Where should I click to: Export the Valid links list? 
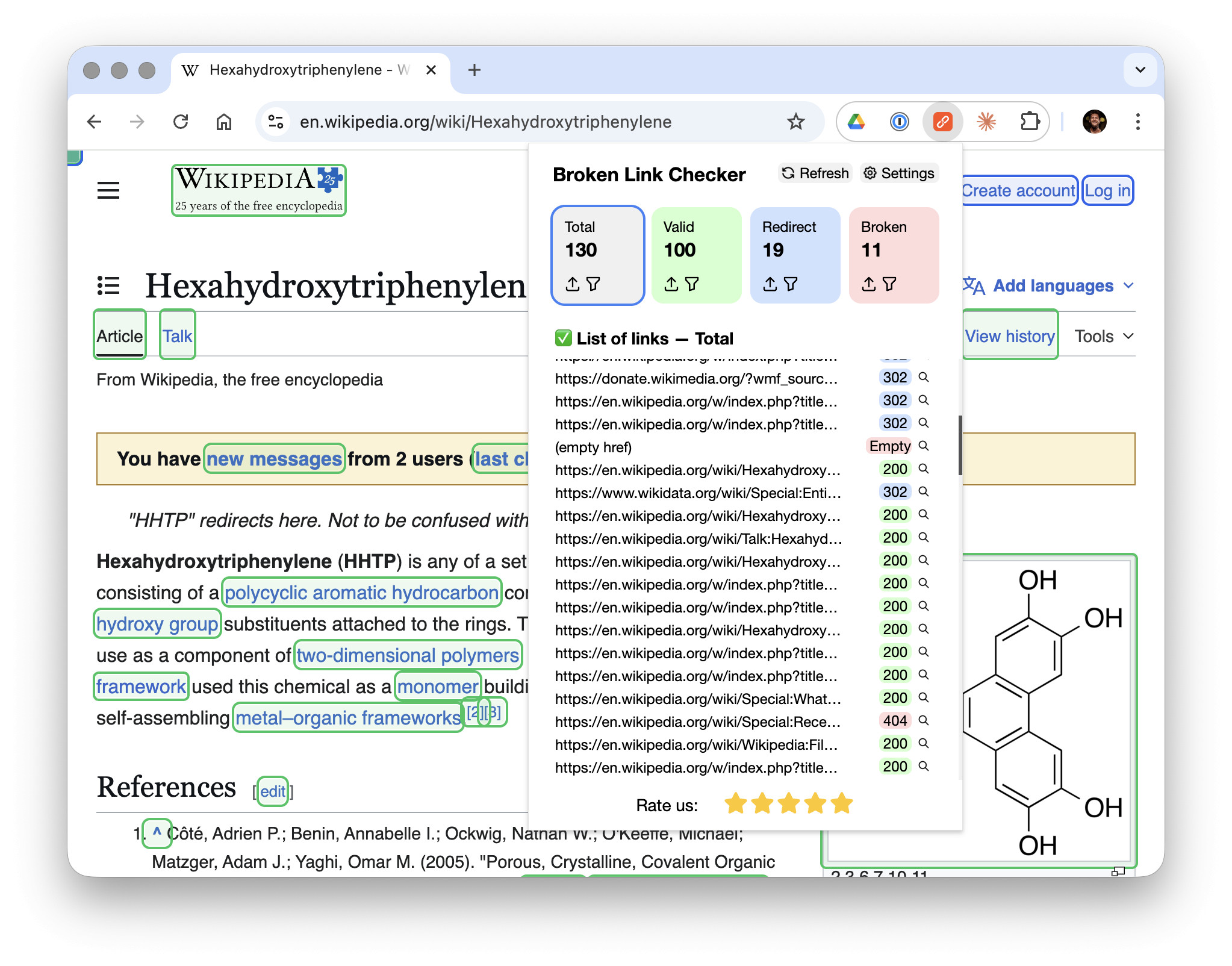[x=671, y=284]
